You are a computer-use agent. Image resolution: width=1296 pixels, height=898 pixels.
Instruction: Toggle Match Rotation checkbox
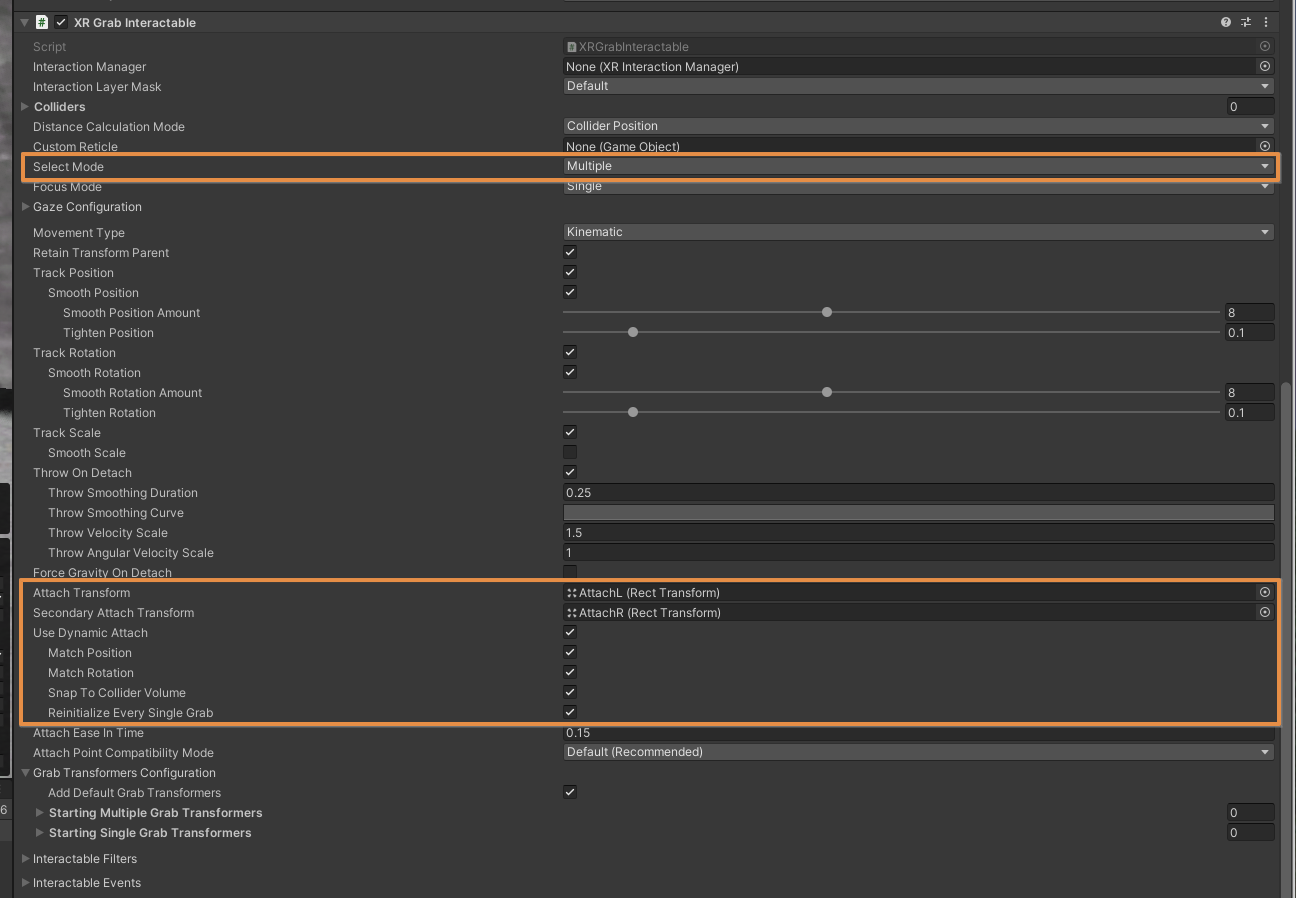pyautogui.click(x=570, y=672)
